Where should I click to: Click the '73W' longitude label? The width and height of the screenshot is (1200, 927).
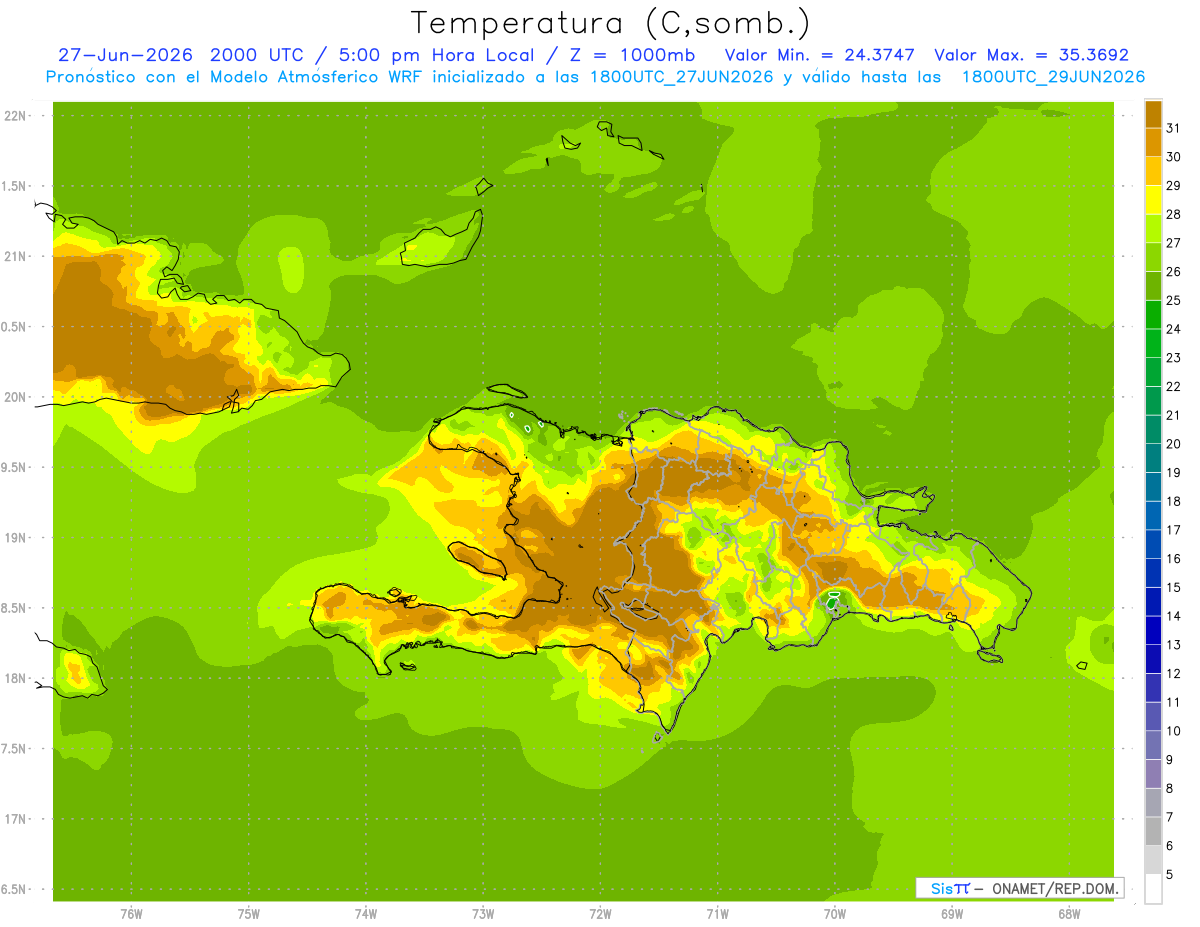pos(483,914)
